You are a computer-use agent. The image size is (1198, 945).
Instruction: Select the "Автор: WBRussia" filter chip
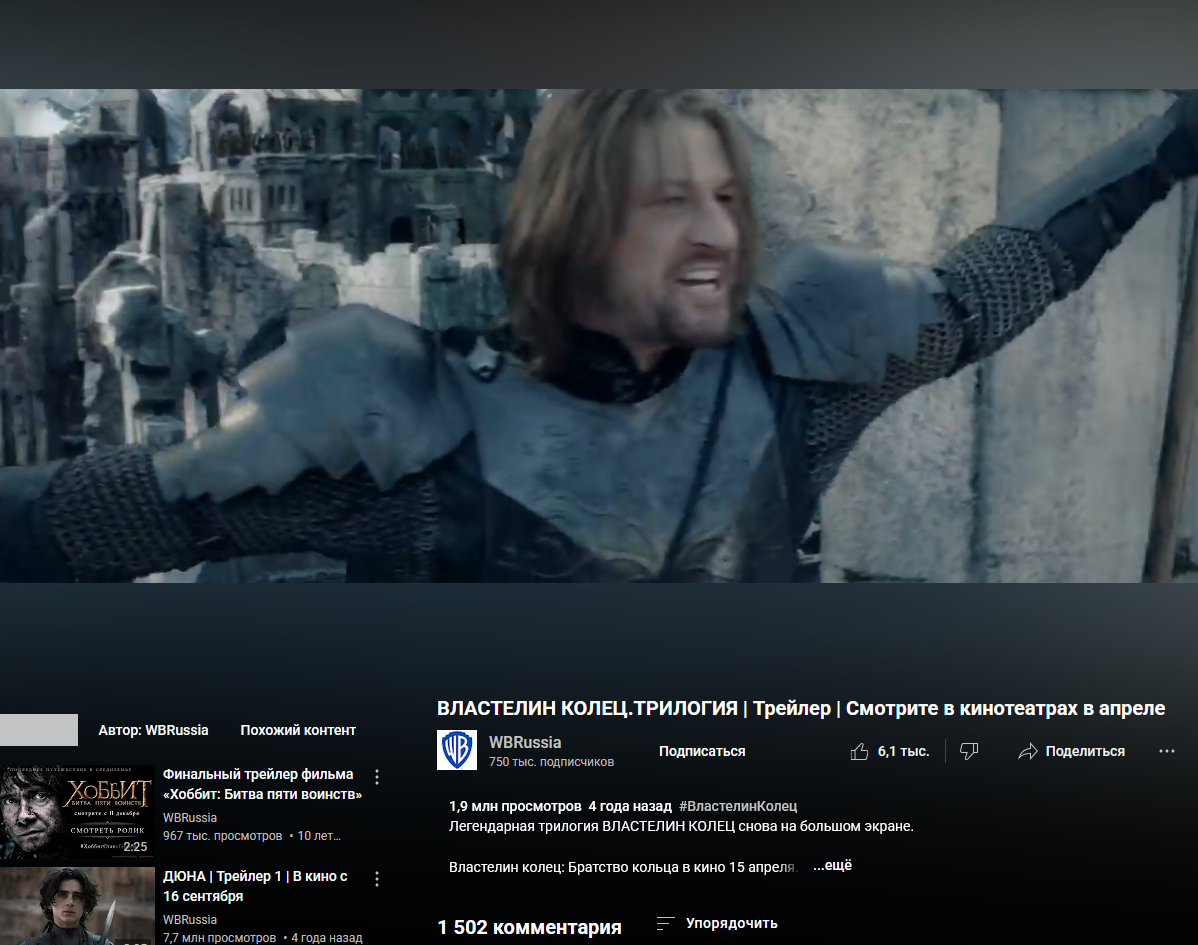153,730
